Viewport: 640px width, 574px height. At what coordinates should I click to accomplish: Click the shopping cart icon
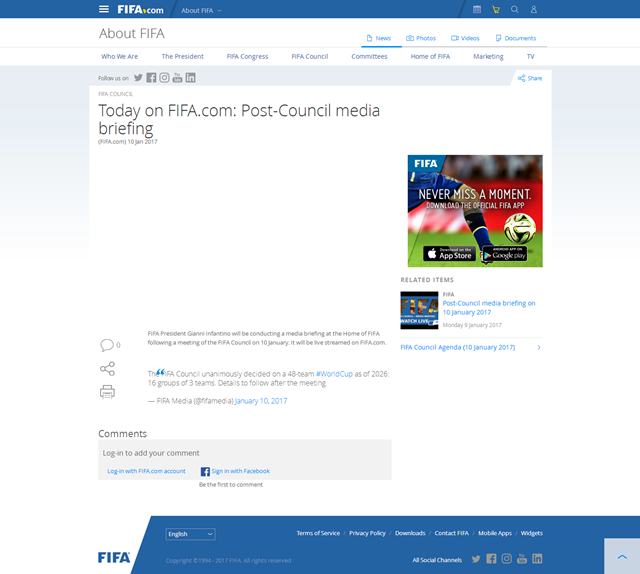495,9
